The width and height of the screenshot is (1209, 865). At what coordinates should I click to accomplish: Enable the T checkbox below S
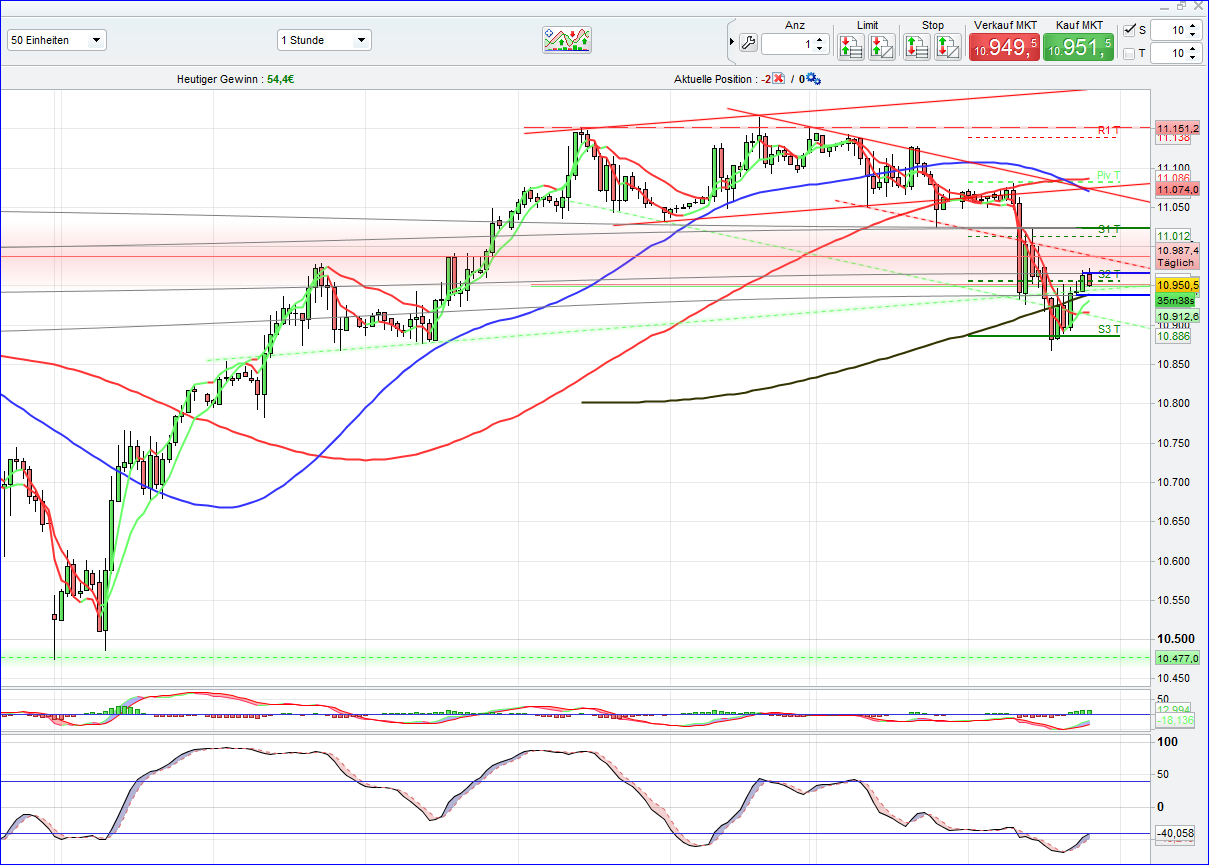coord(1130,53)
